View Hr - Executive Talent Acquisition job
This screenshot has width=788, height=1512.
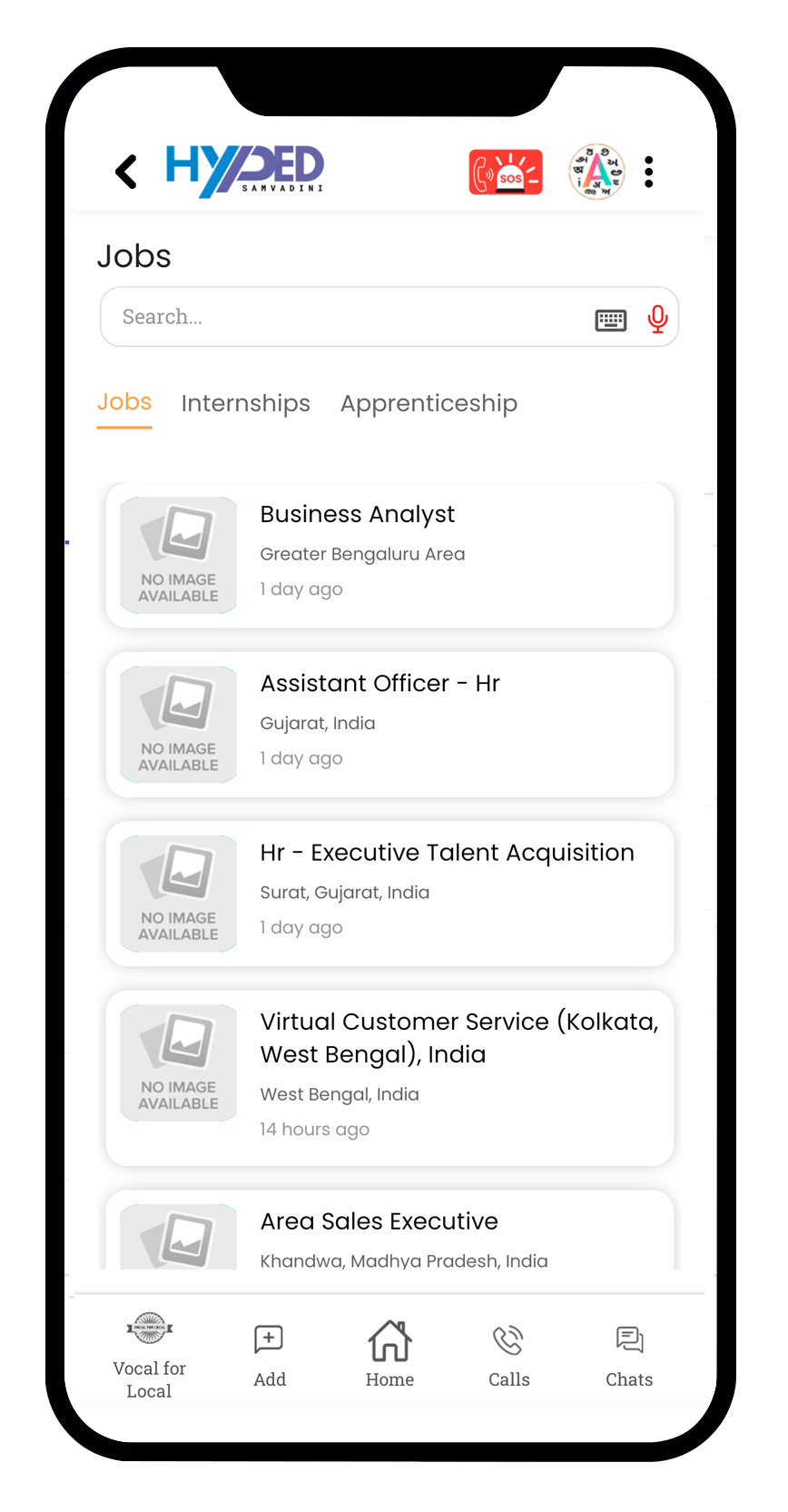tap(389, 894)
